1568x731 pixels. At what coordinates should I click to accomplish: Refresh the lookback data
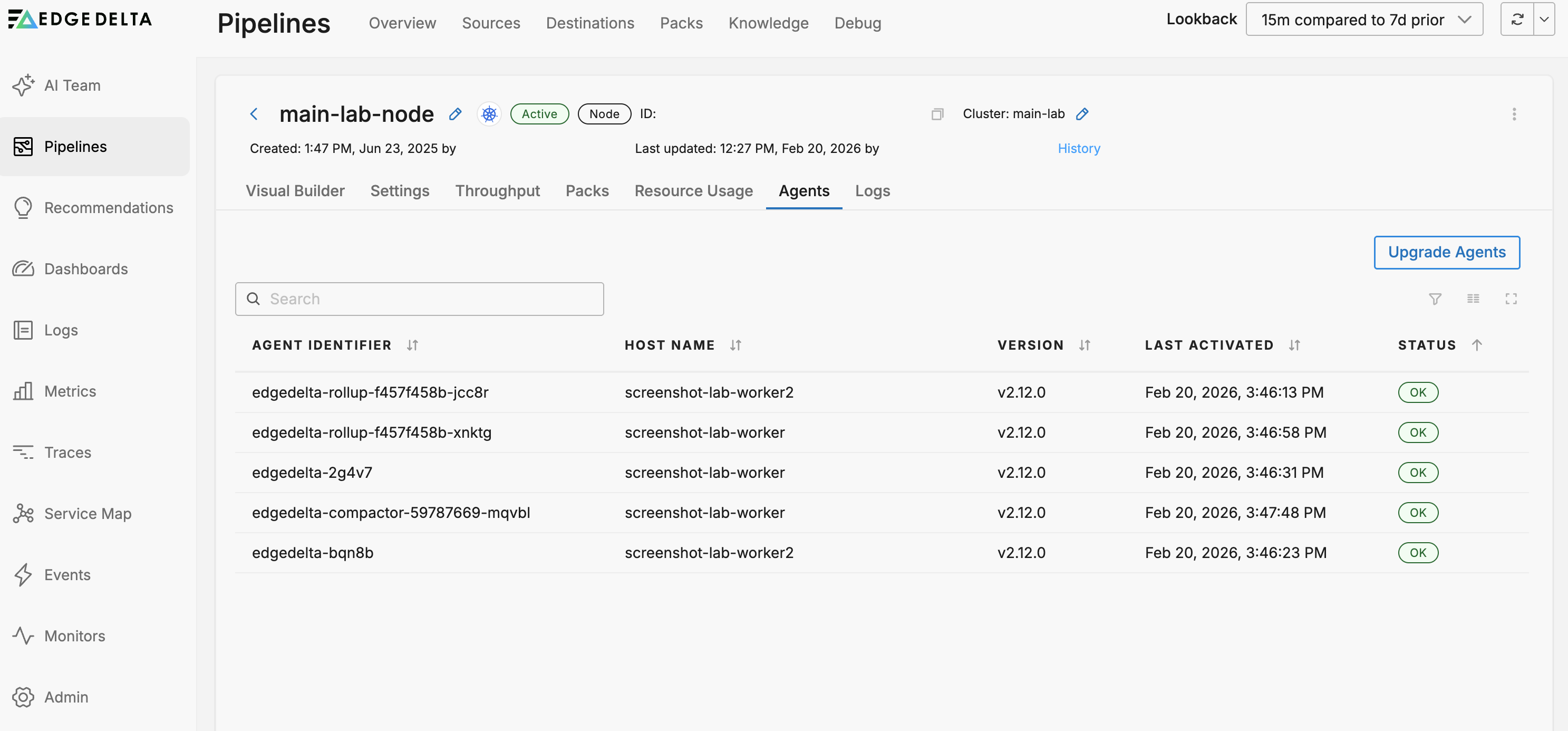pyautogui.click(x=1516, y=19)
